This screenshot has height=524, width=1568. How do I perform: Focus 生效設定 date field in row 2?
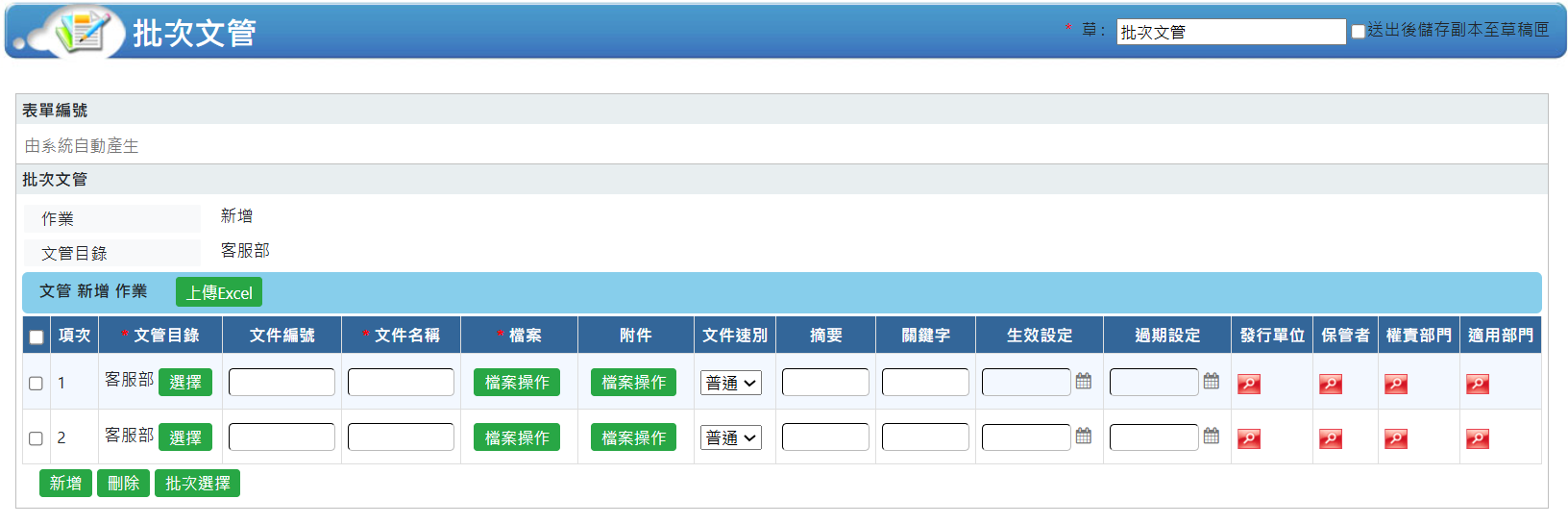click(x=1026, y=437)
